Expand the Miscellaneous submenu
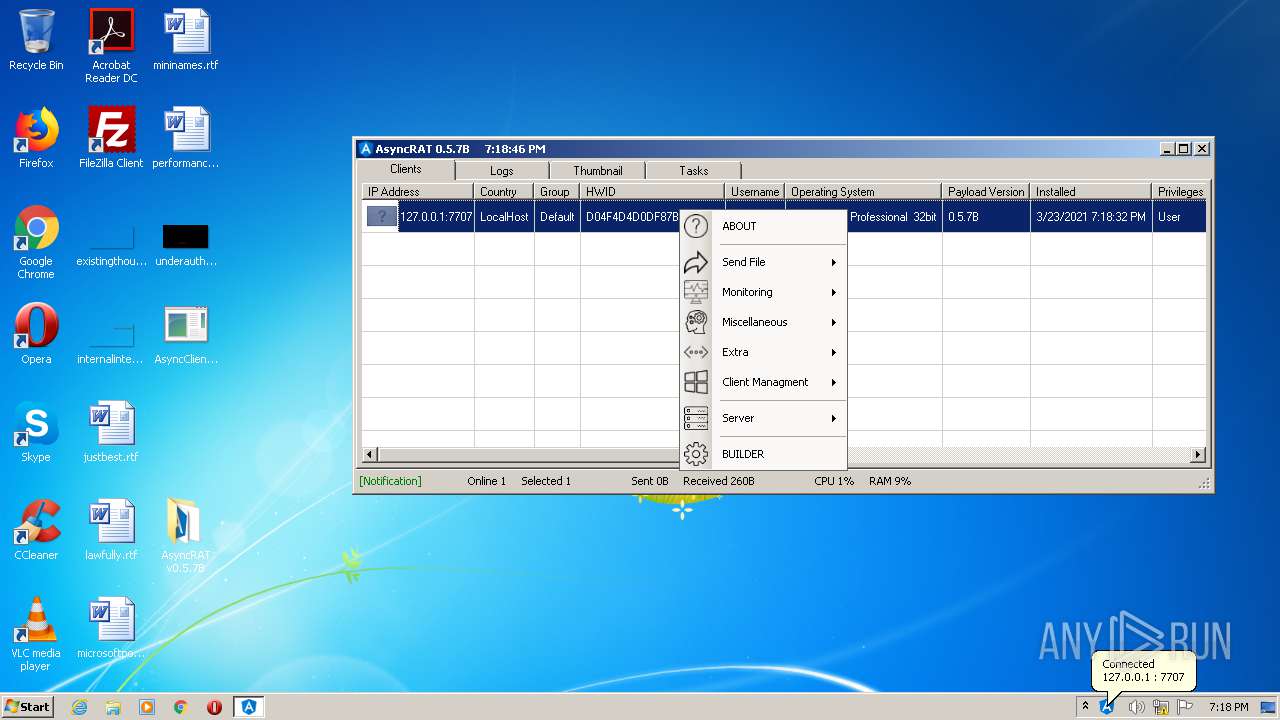This screenshot has height=720, width=1280. coord(833,322)
